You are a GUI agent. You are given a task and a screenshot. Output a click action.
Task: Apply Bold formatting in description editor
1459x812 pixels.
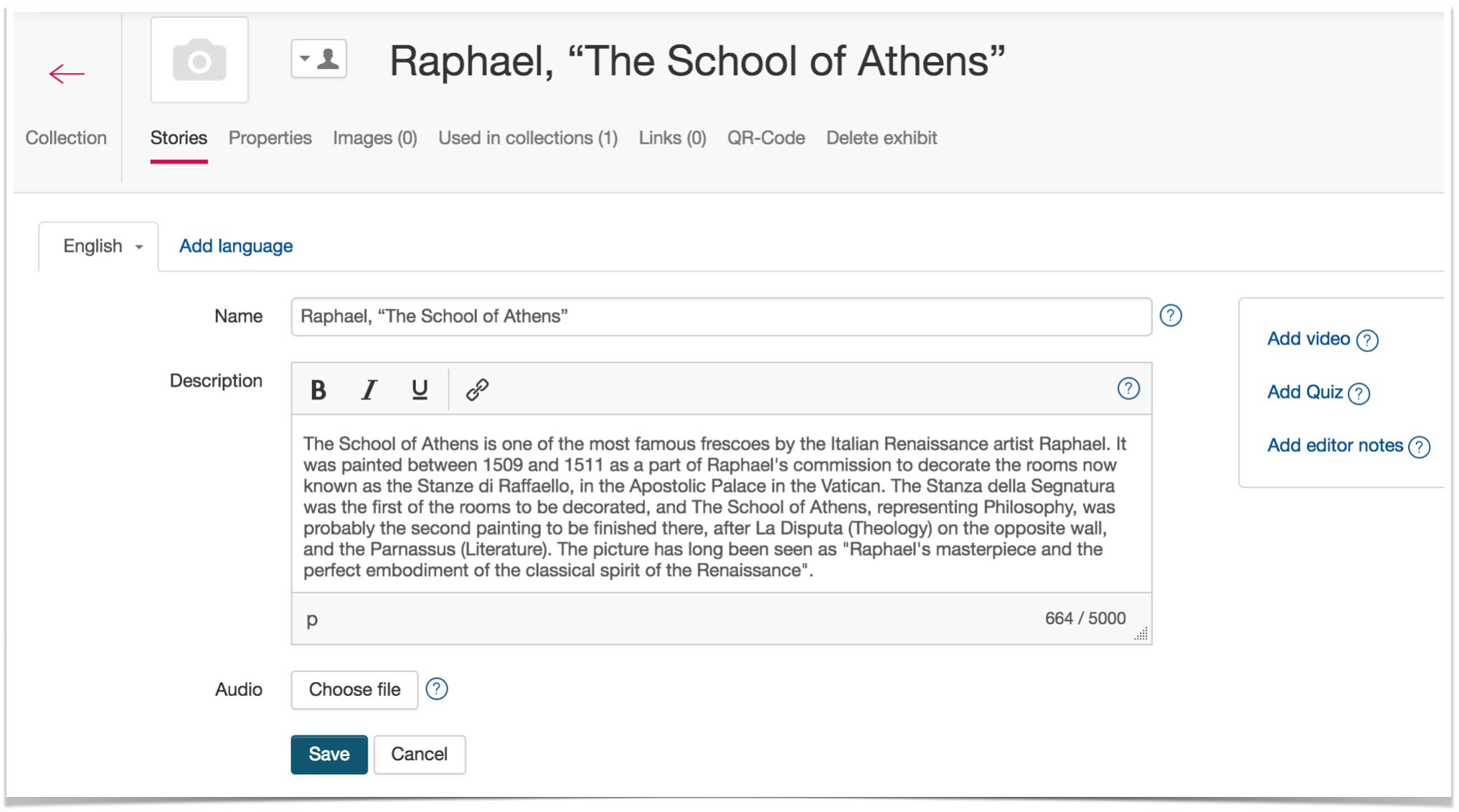(x=318, y=390)
